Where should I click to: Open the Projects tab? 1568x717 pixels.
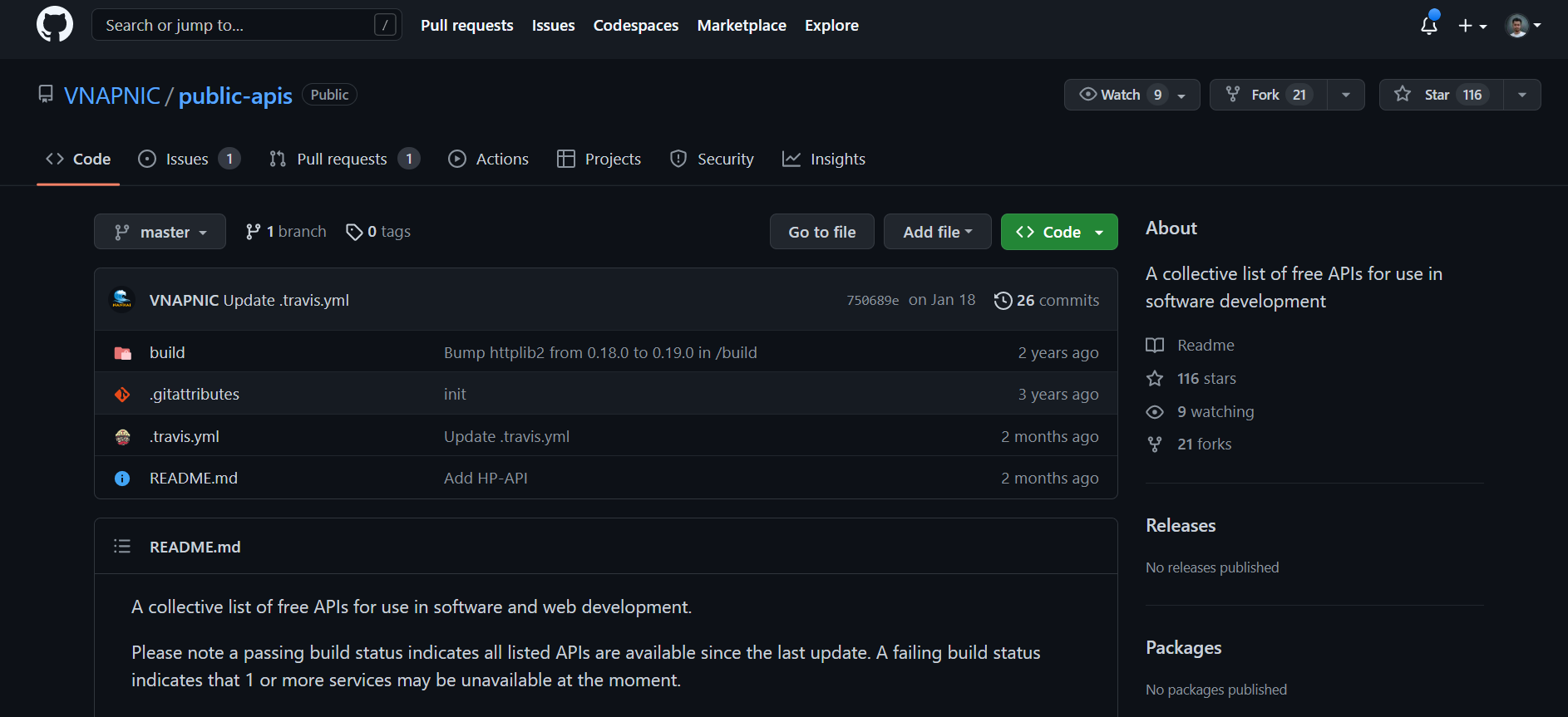pos(599,159)
